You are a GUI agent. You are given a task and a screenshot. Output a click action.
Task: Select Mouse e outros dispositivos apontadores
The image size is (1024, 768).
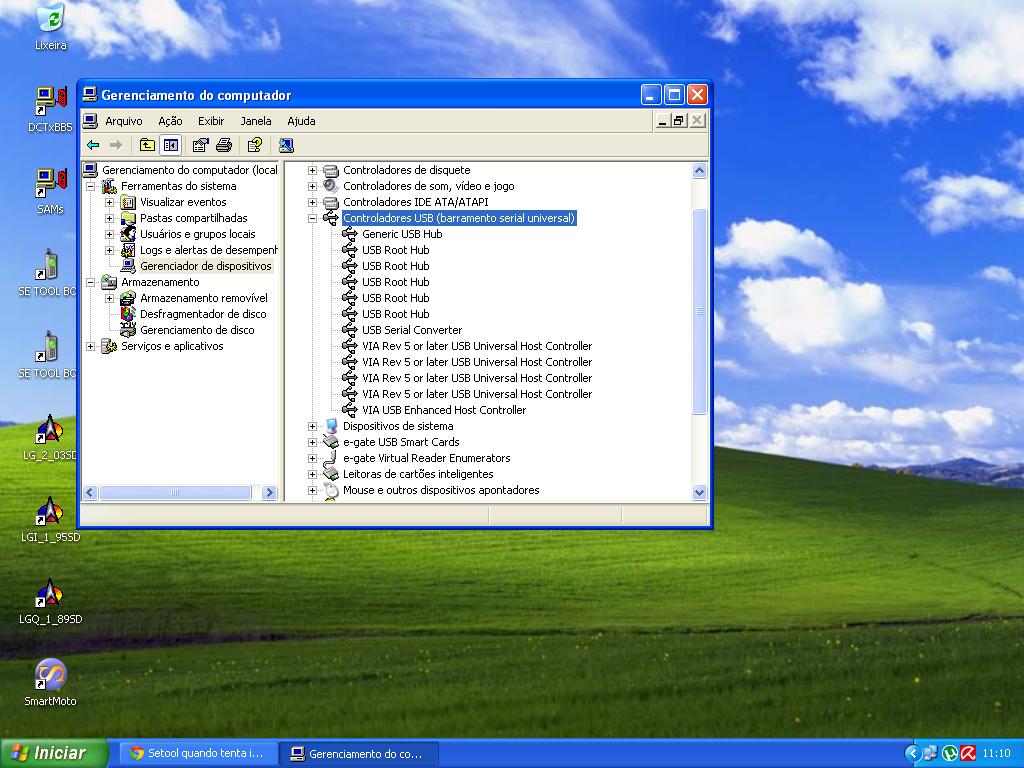coord(441,490)
